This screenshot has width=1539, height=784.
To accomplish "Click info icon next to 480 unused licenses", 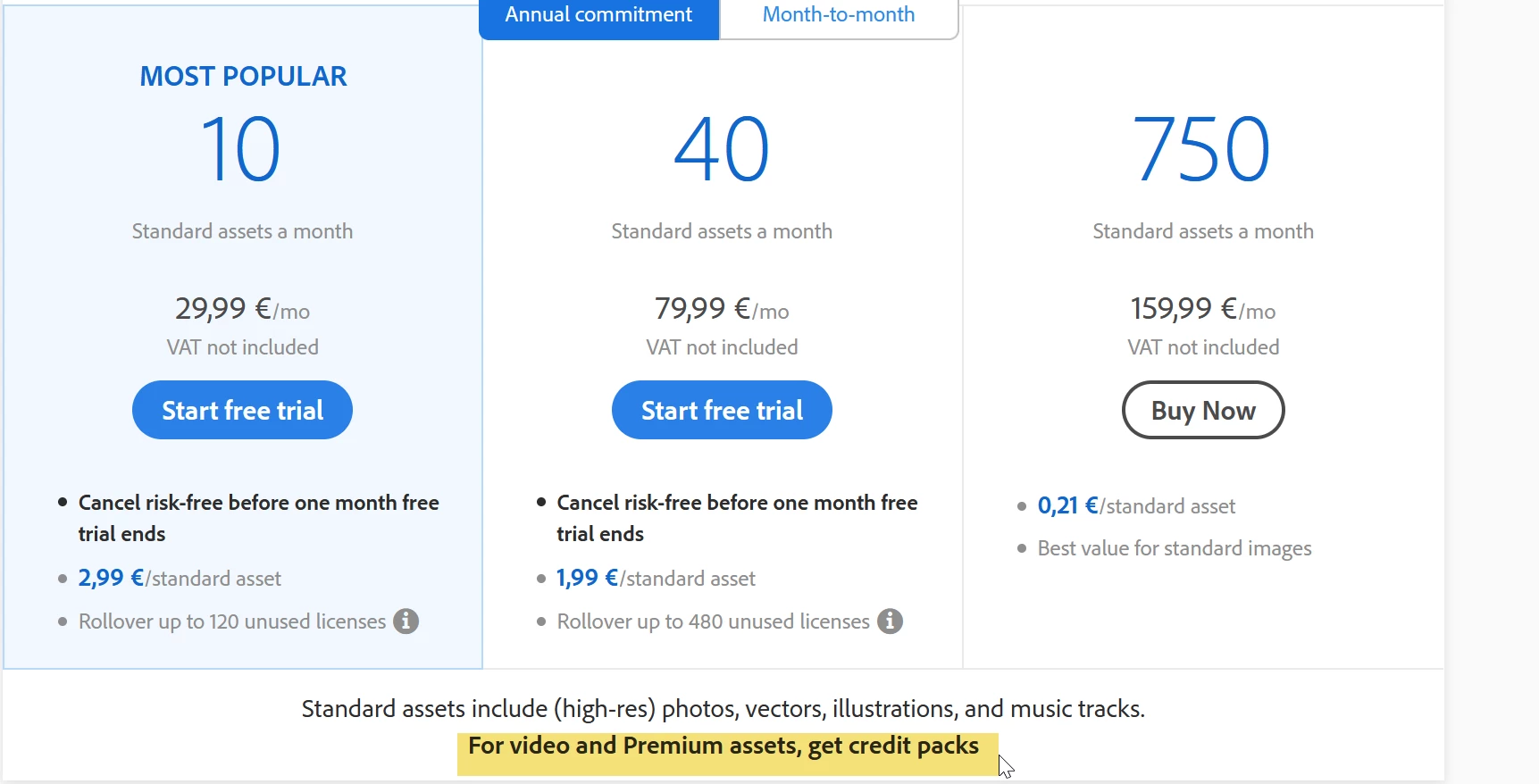I will pyautogui.click(x=890, y=621).
